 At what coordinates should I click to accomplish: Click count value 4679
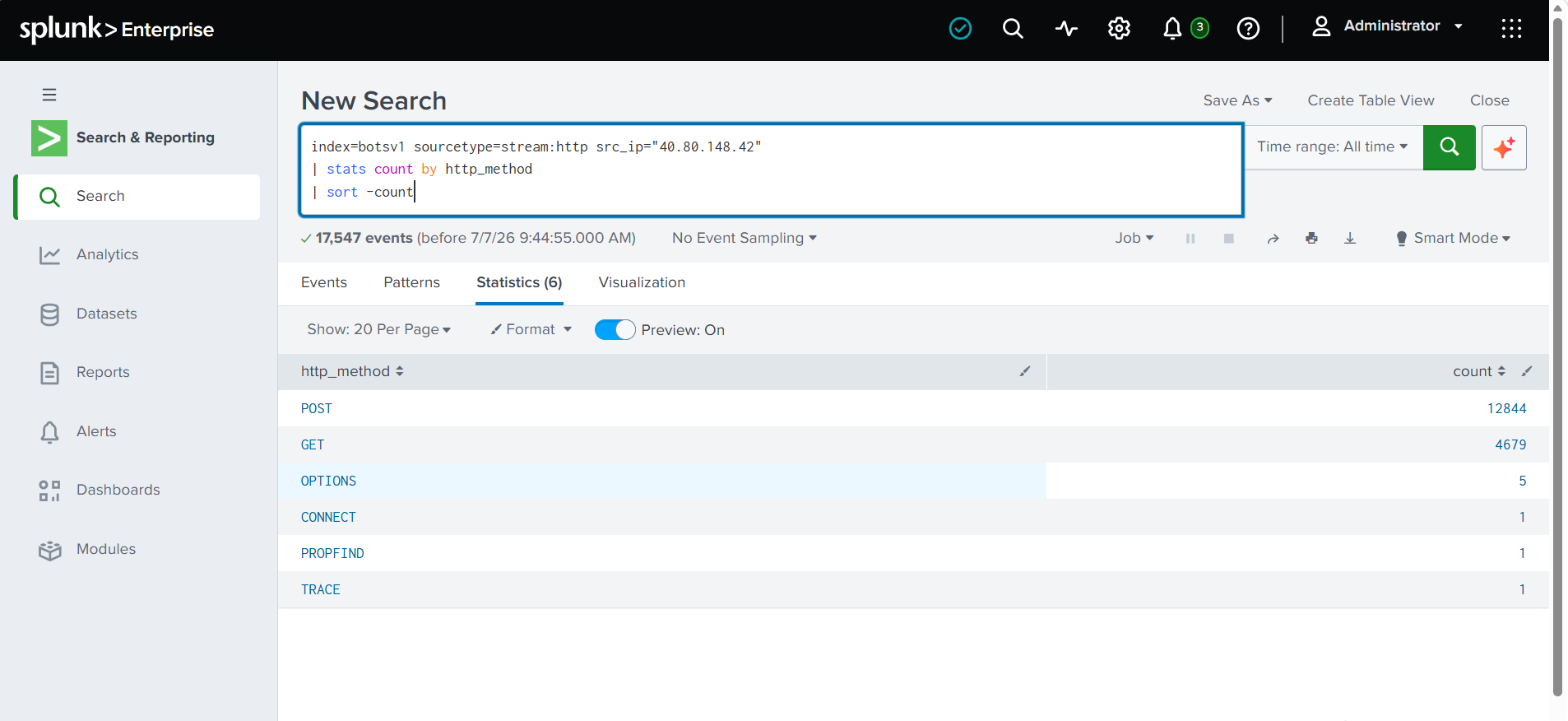coord(1510,444)
